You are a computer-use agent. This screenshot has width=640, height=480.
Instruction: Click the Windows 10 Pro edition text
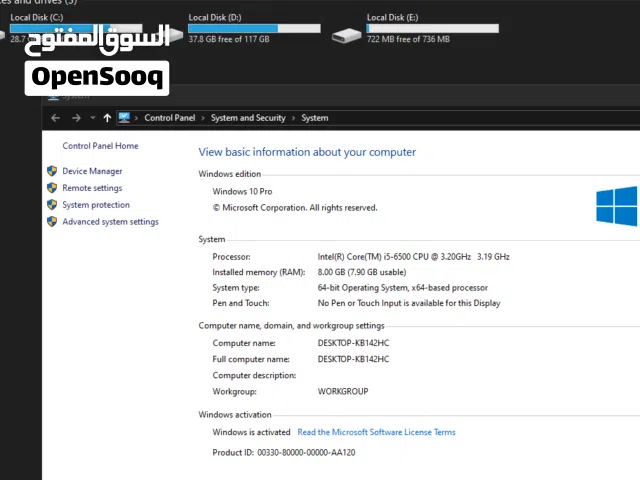pyautogui.click(x=242, y=191)
